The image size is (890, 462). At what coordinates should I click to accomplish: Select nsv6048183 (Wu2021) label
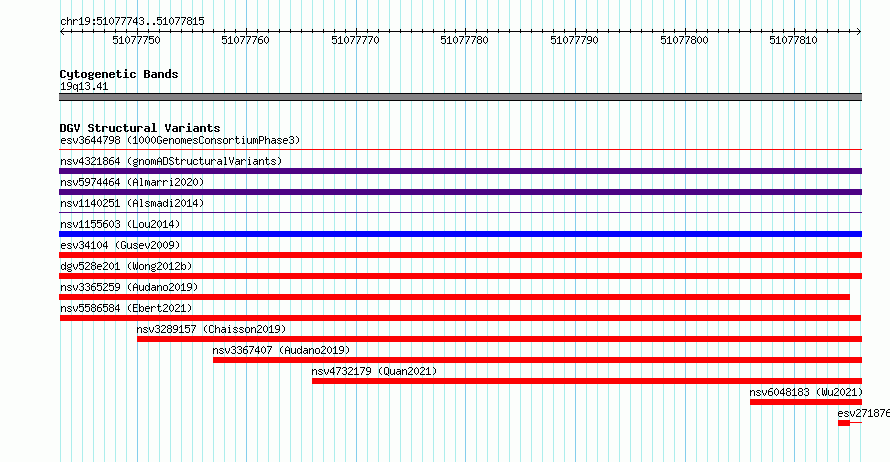[x=806, y=392]
